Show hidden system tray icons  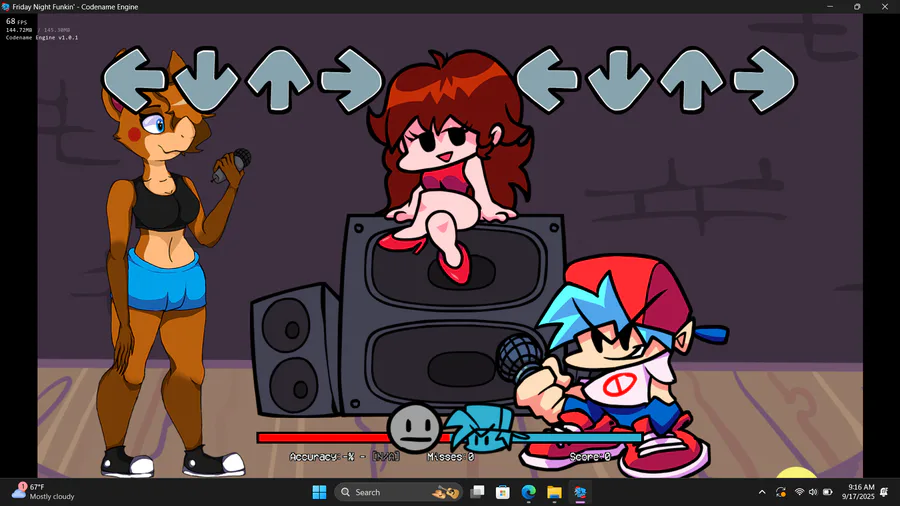(x=762, y=492)
